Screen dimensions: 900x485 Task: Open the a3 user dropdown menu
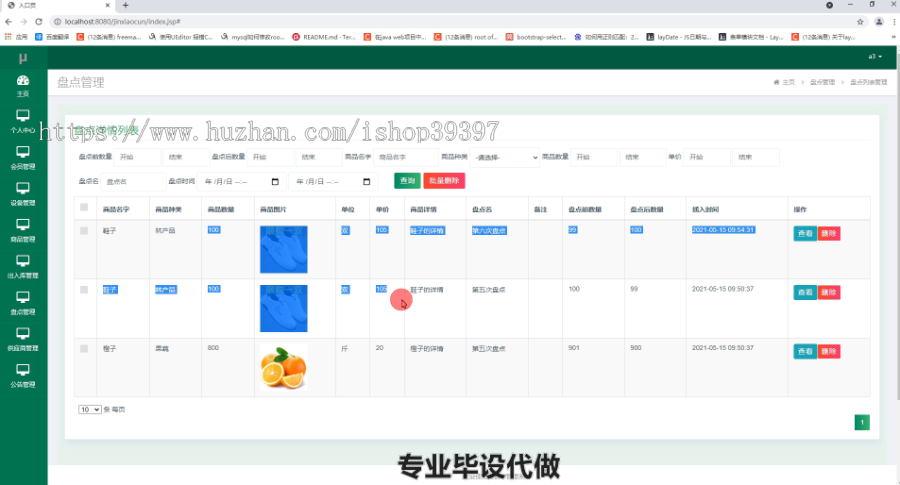(x=875, y=56)
